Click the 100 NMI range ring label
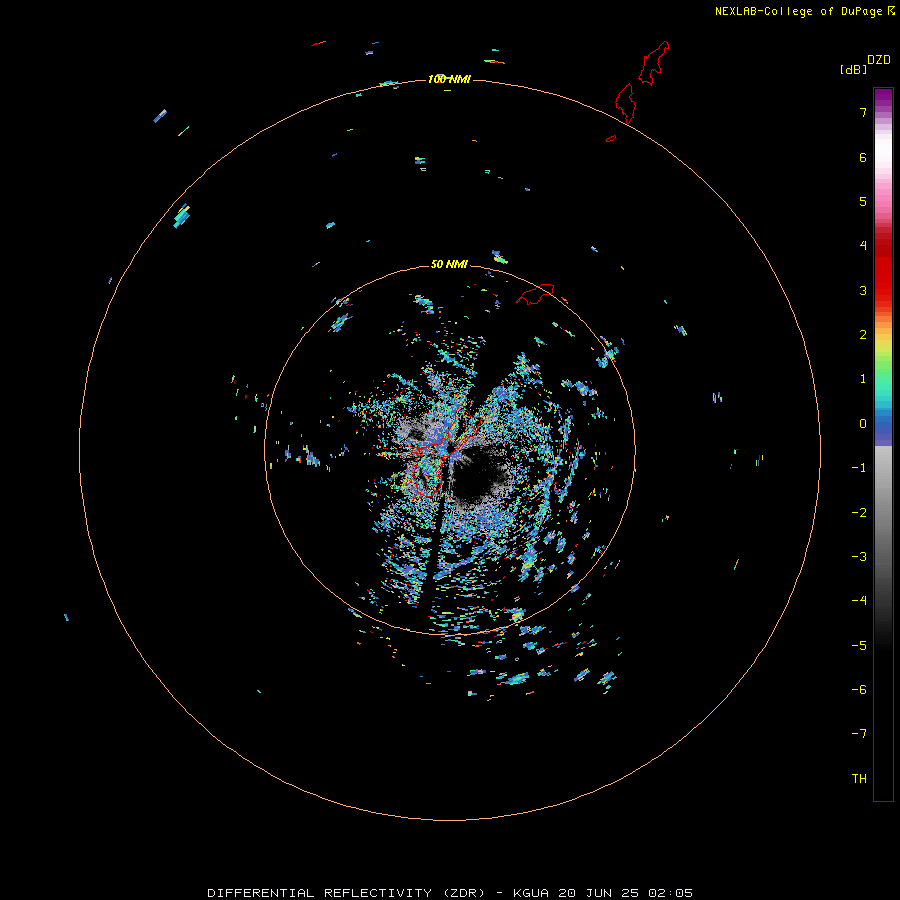 click(449, 79)
